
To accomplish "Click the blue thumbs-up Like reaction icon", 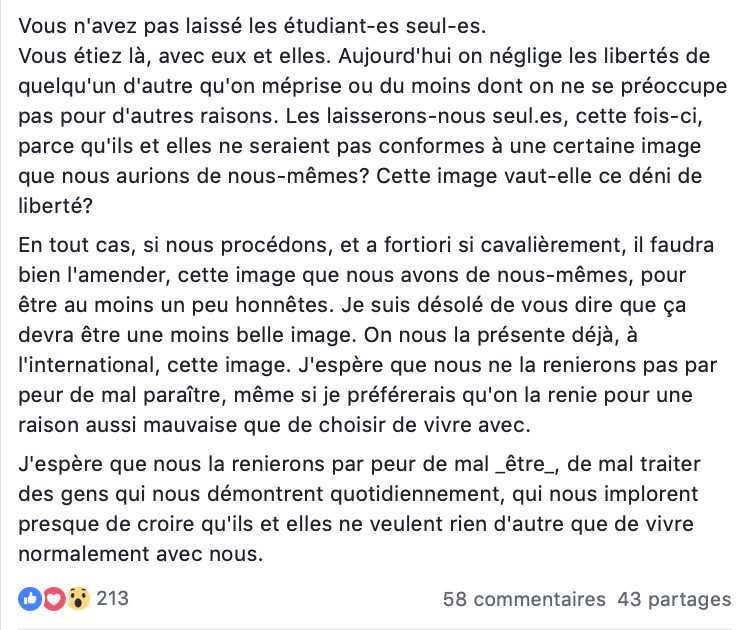I will 30,598.
